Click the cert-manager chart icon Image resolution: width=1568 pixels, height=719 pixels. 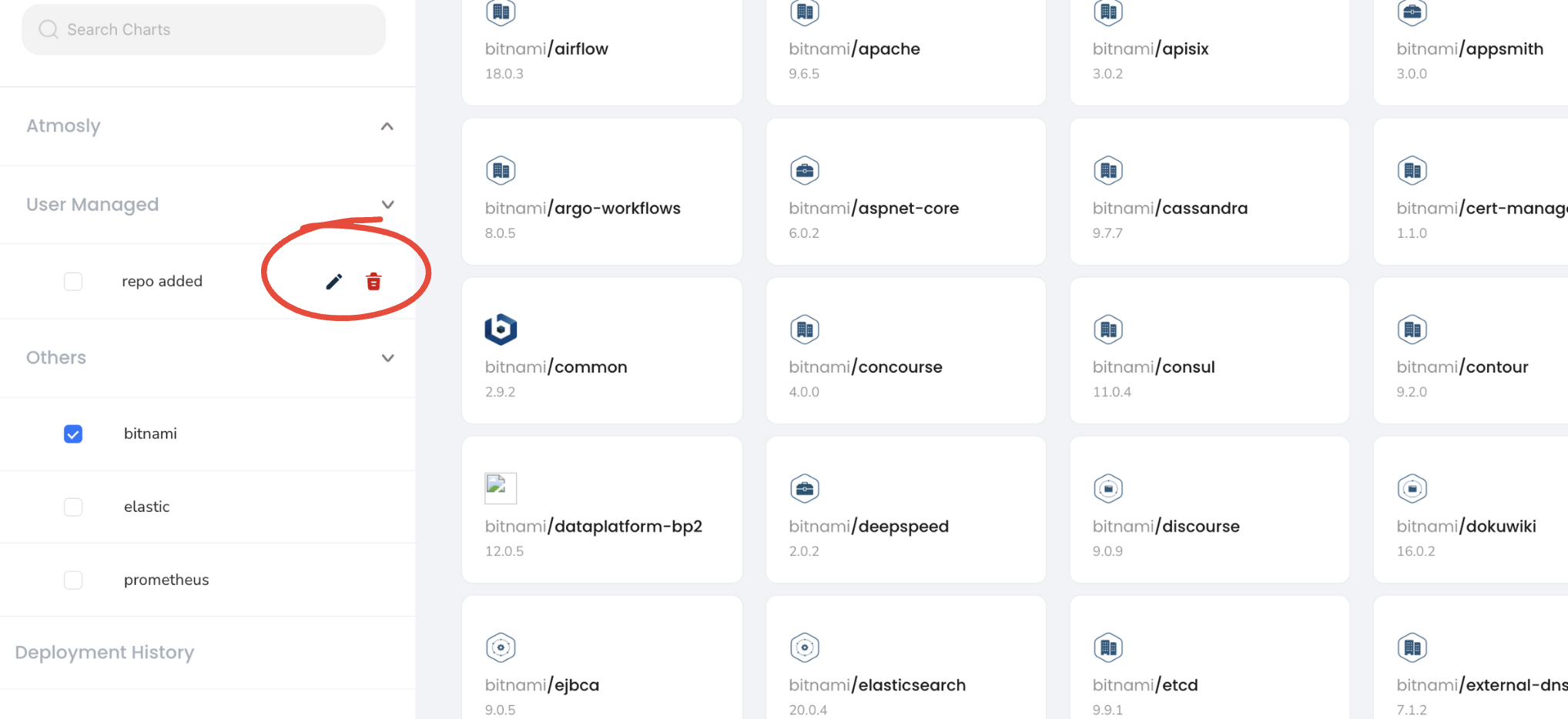(x=1412, y=170)
